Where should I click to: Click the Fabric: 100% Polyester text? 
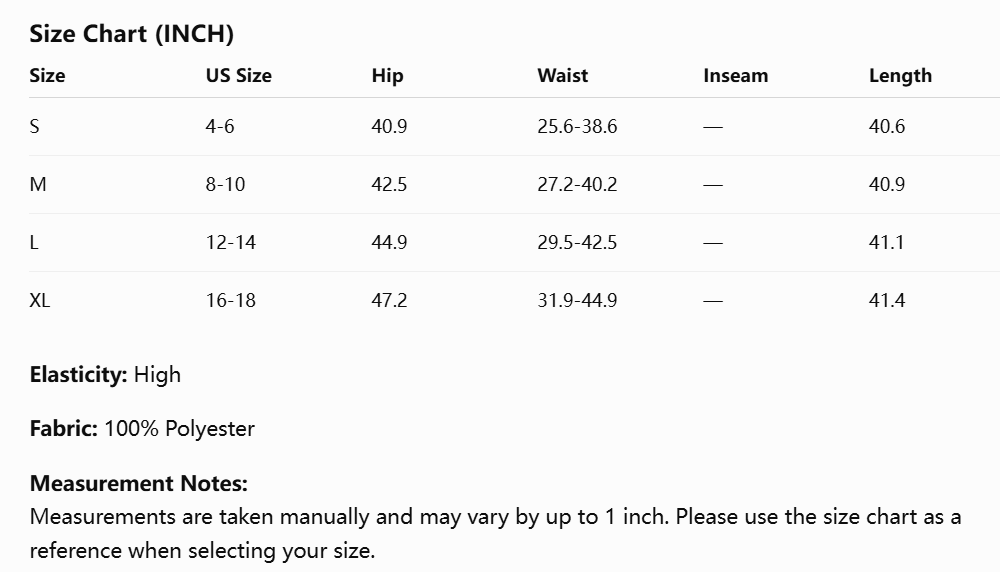(142, 429)
